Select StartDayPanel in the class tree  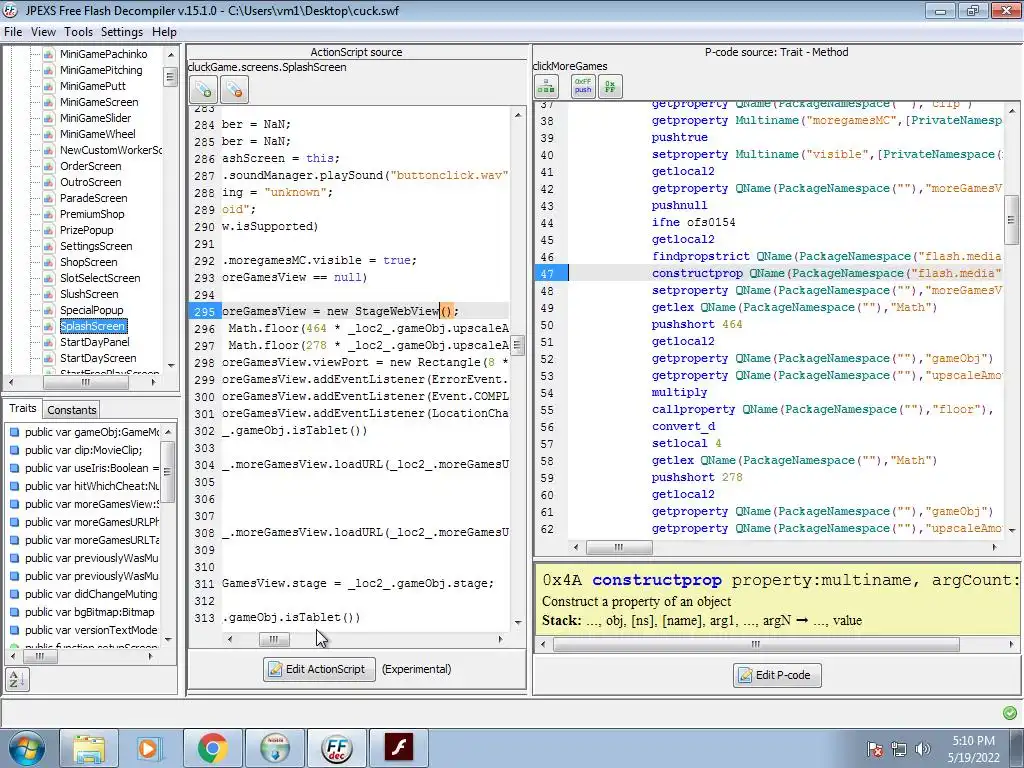pos(95,342)
